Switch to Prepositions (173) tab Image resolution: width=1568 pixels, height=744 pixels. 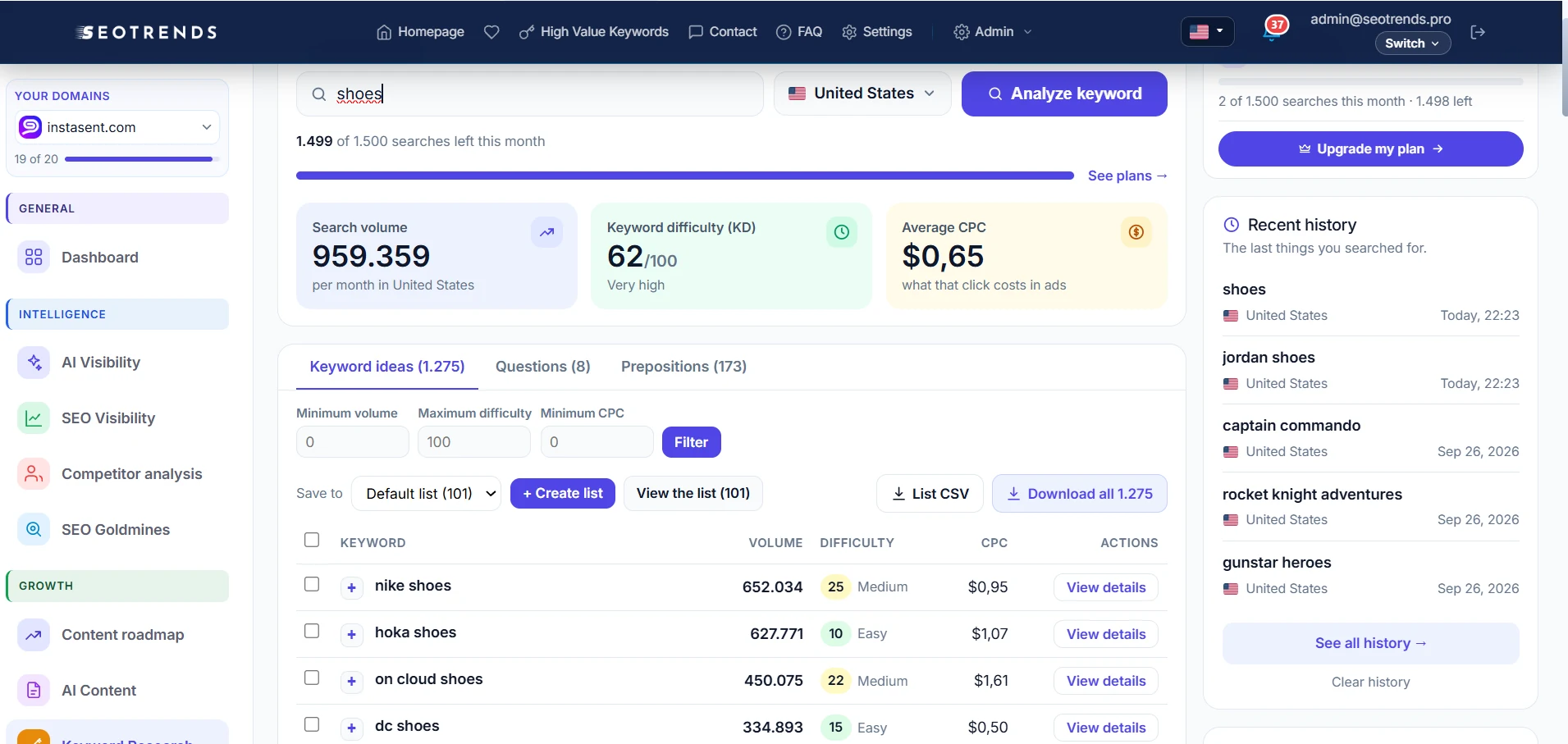point(683,367)
